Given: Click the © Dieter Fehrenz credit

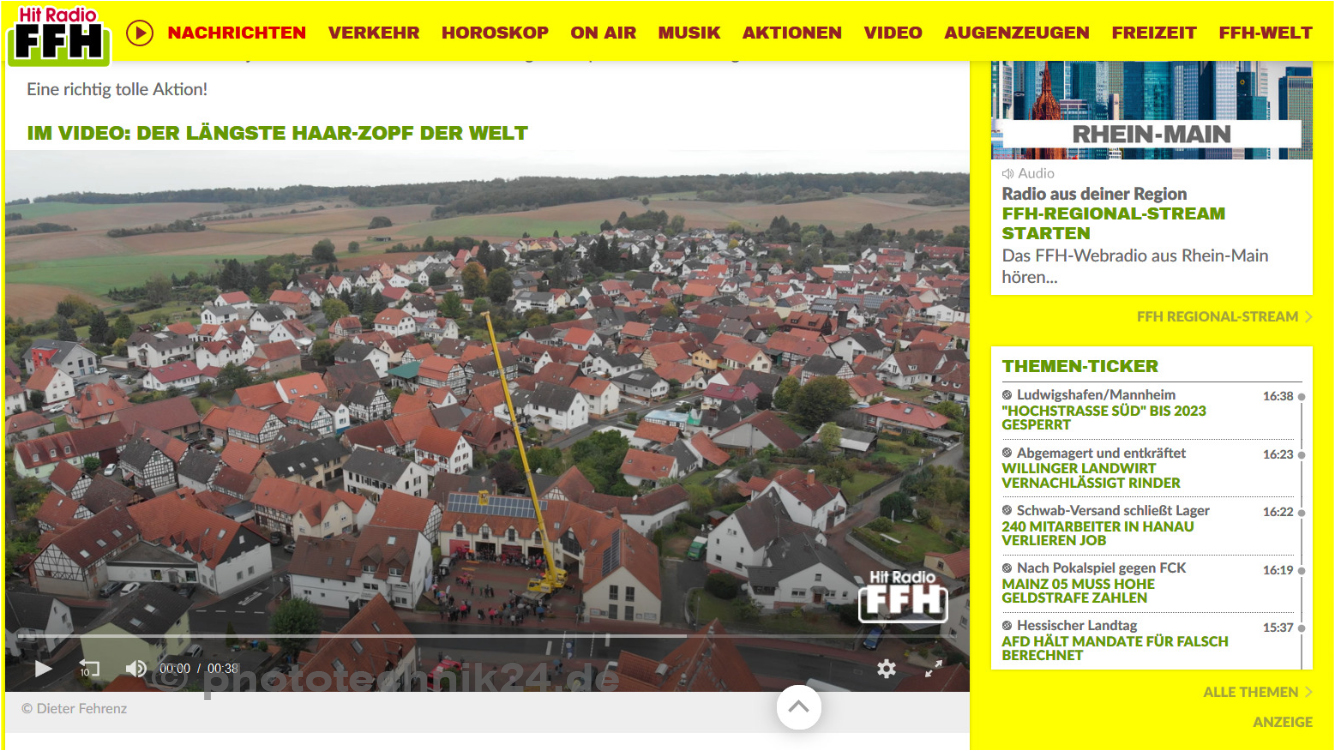Looking at the screenshot, I should (x=74, y=708).
